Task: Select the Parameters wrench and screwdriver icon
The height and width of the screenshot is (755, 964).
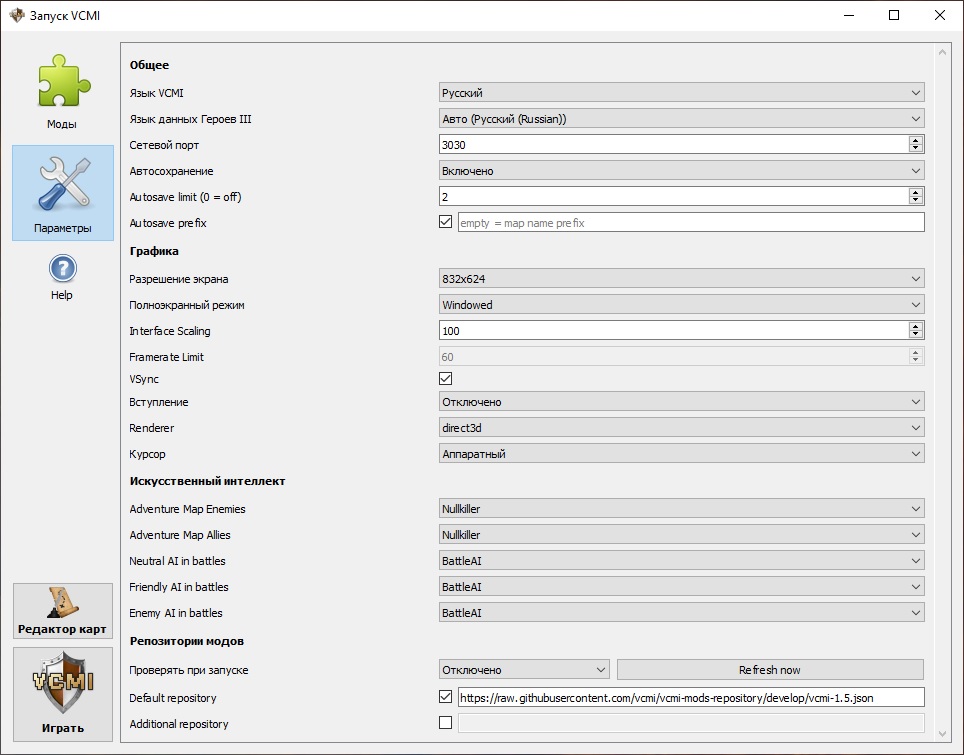Action: click(x=63, y=183)
